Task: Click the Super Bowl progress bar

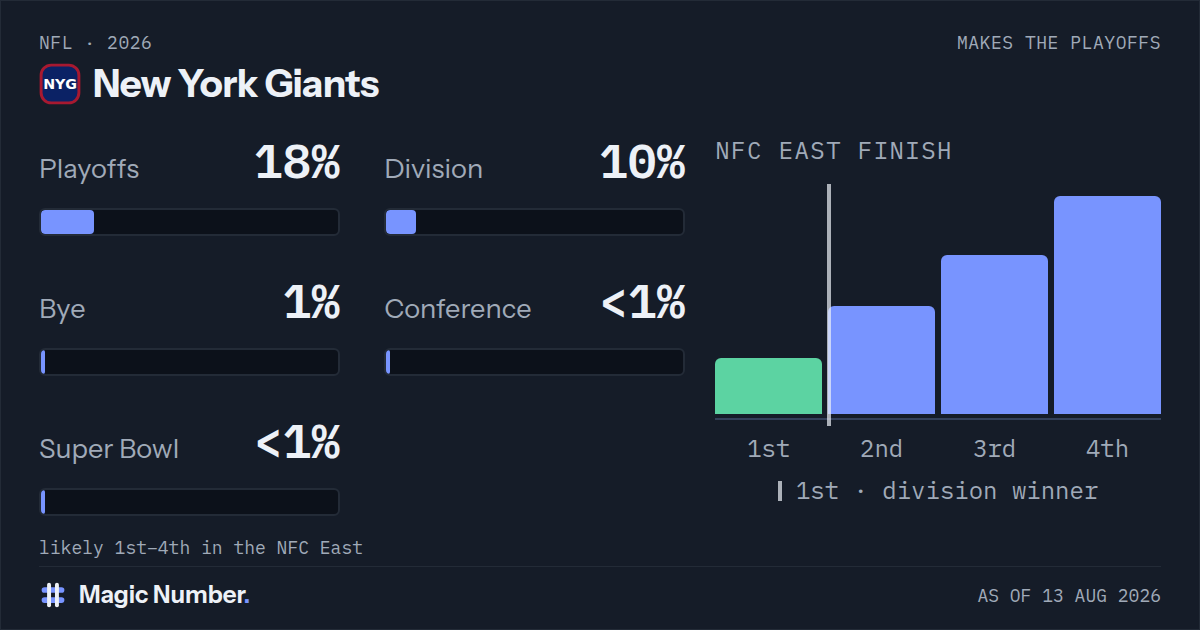Action: coord(190,502)
